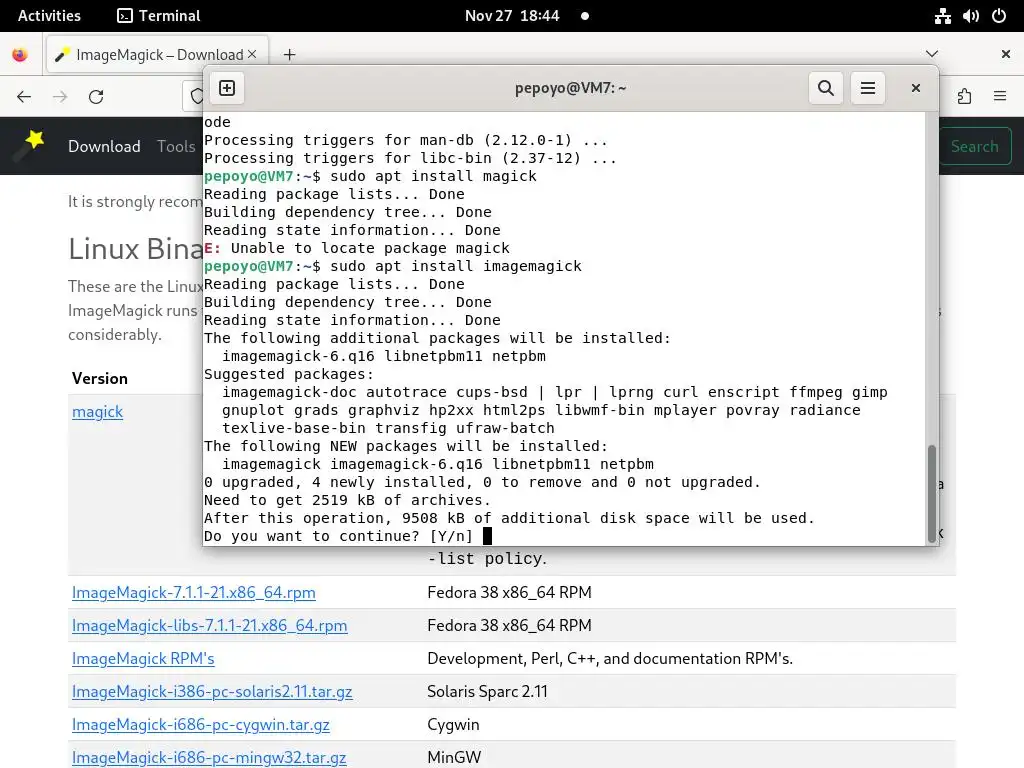Click the 'Solaris Sparc 2.11' description cell
This screenshot has height=768, width=1024.
tap(487, 692)
